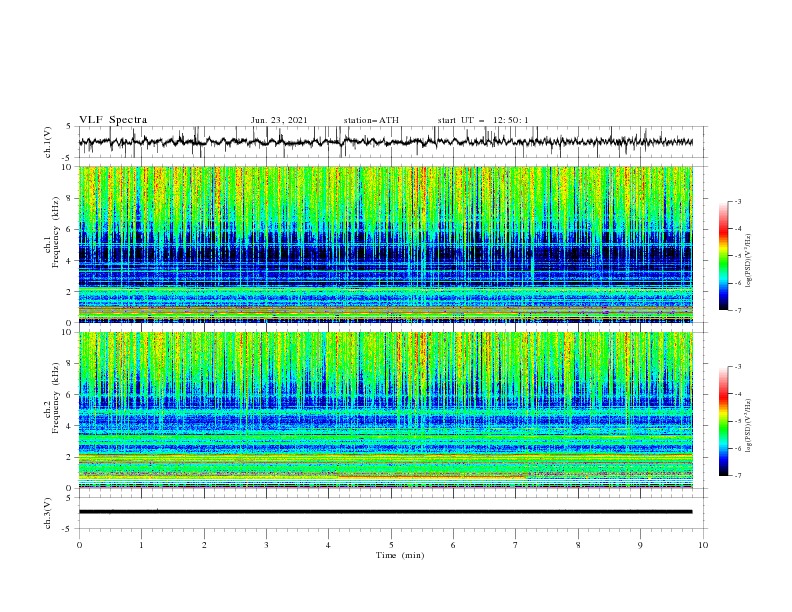
Task: Click ch.2 spectrogram '6' kHz tick label
Action: click(x=69, y=395)
